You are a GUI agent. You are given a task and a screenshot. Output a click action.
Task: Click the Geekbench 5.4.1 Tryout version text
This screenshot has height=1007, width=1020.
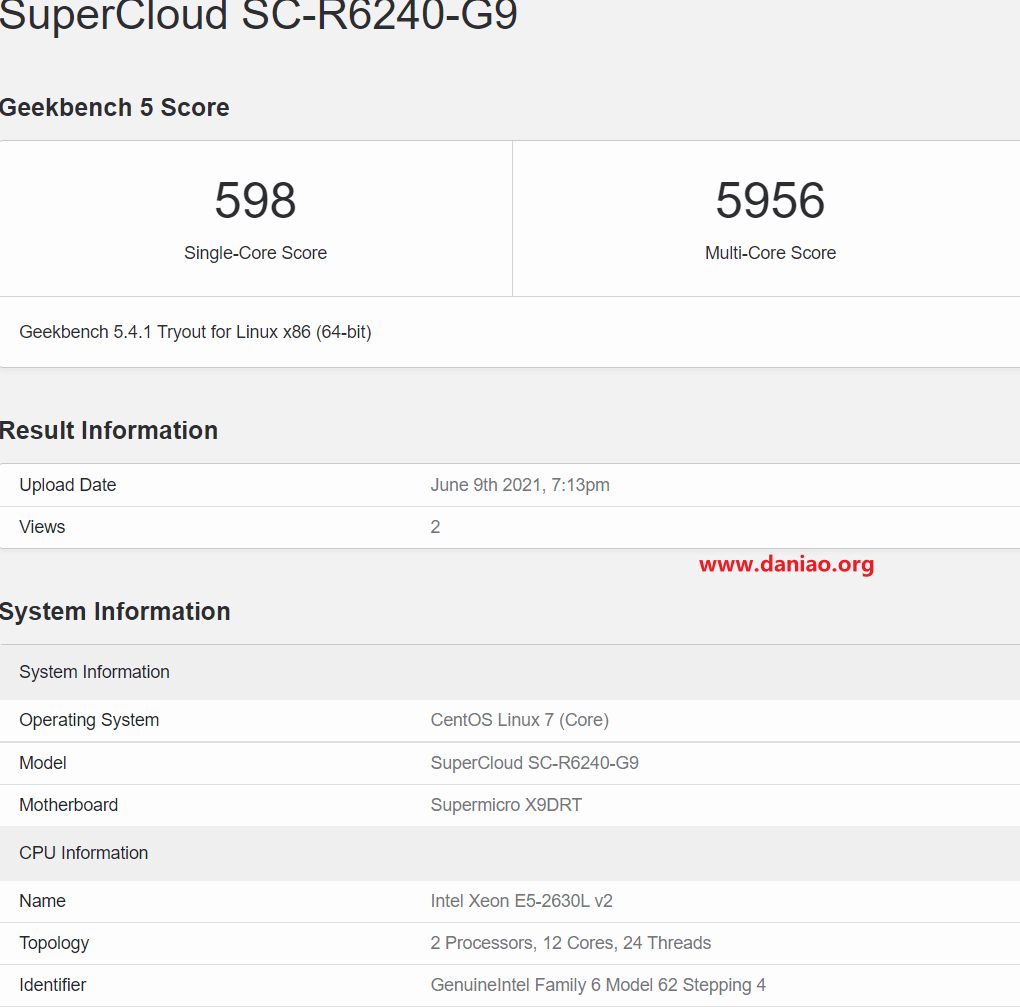(195, 332)
